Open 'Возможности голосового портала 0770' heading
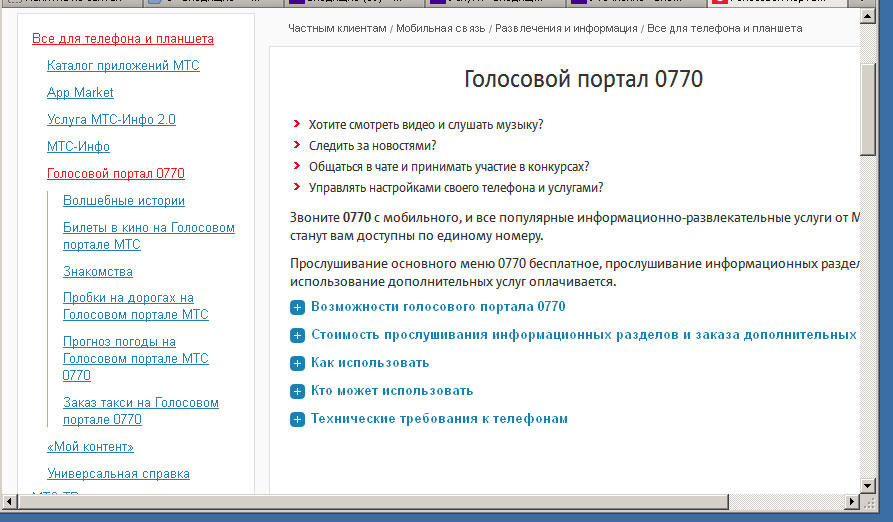The height and width of the screenshot is (522, 893). click(438, 307)
